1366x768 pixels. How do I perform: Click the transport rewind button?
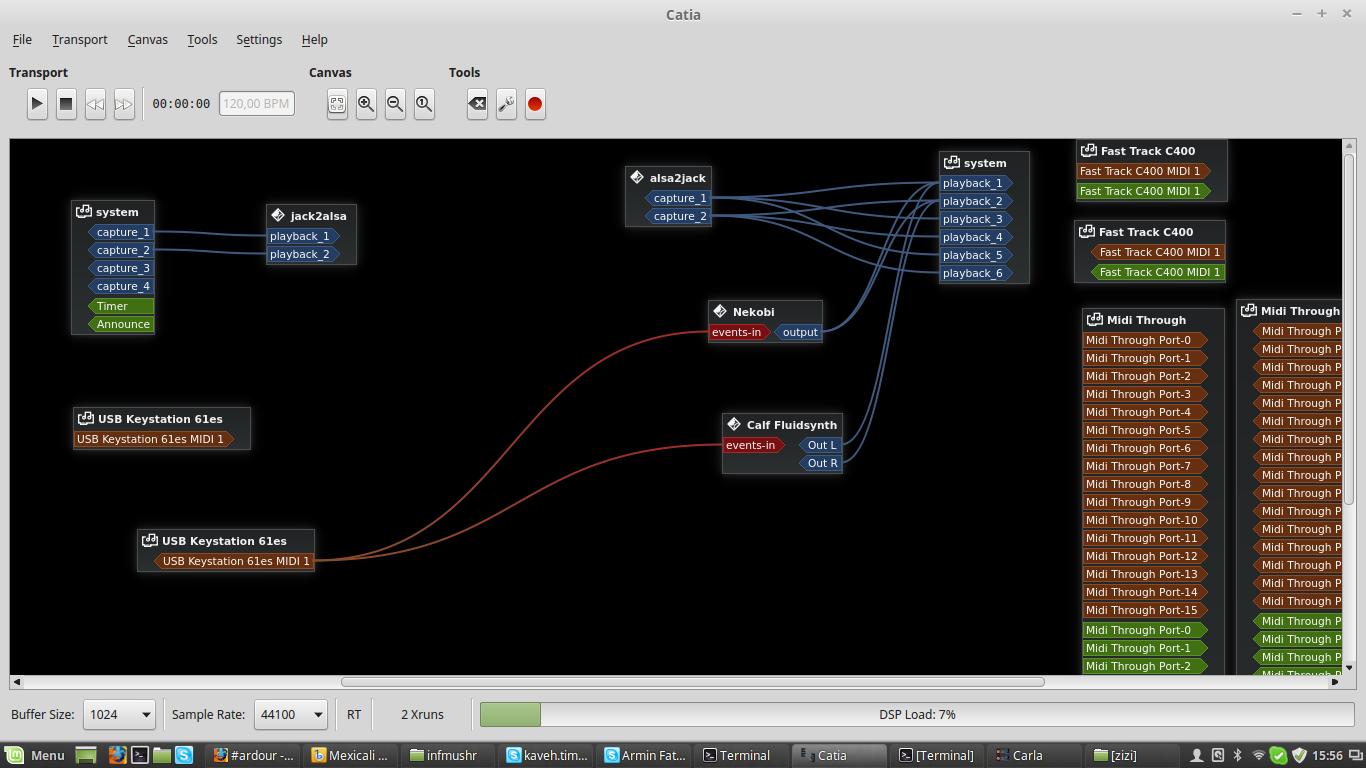point(95,103)
